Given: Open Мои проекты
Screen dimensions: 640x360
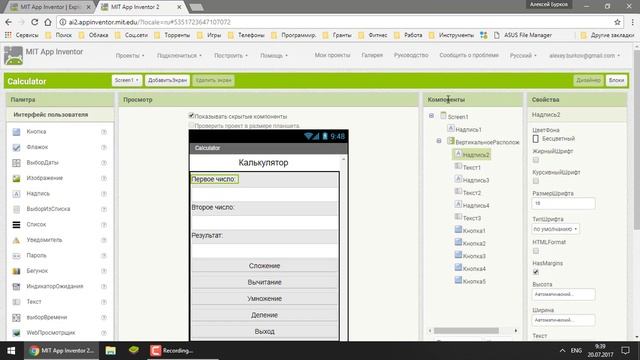Looking at the screenshot, I should (x=332, y=55).
